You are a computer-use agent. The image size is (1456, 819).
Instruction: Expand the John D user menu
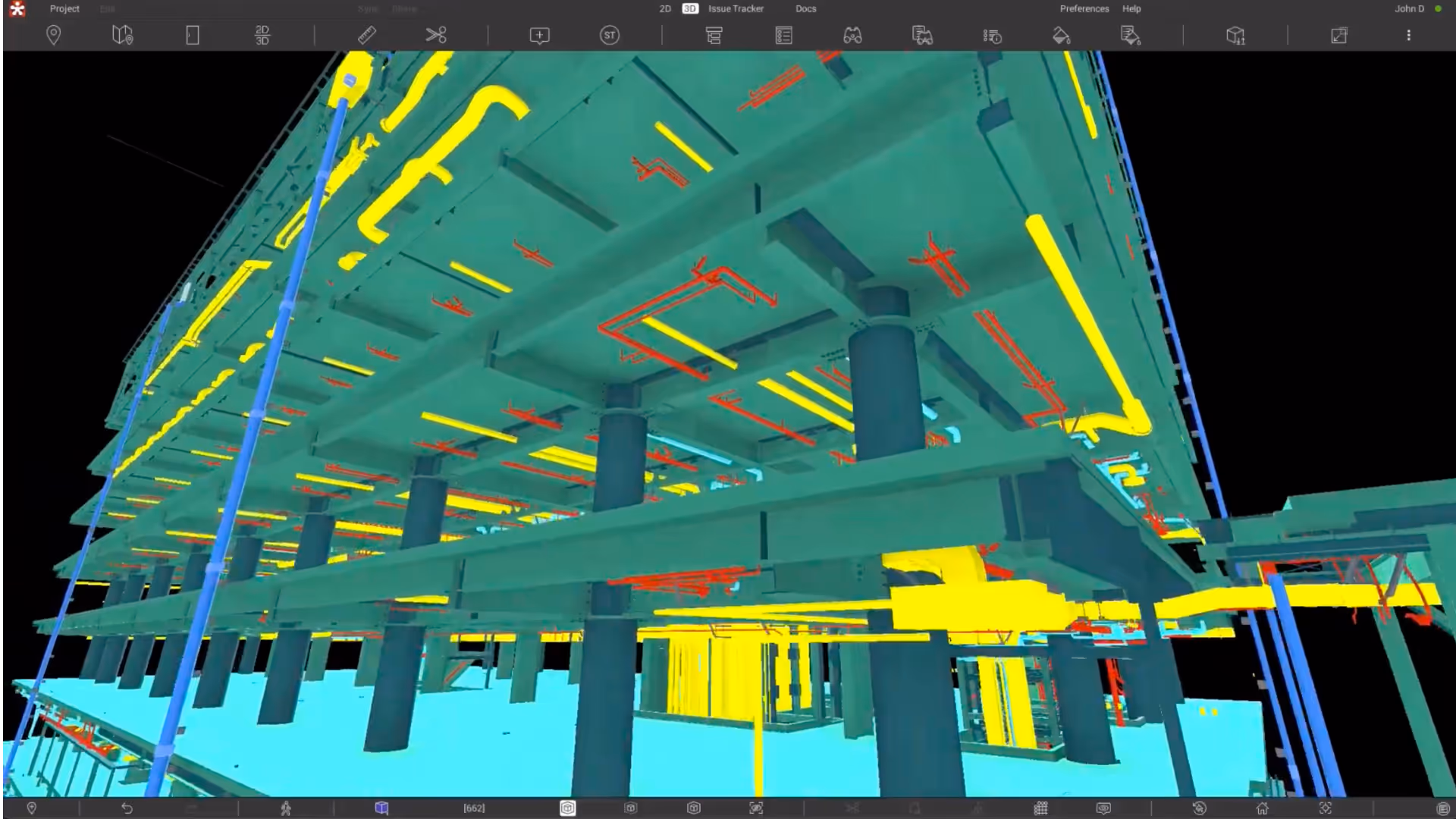1409,8
